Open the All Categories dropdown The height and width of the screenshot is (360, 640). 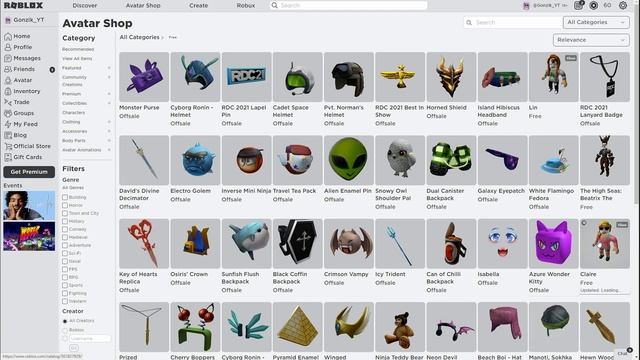596,22
